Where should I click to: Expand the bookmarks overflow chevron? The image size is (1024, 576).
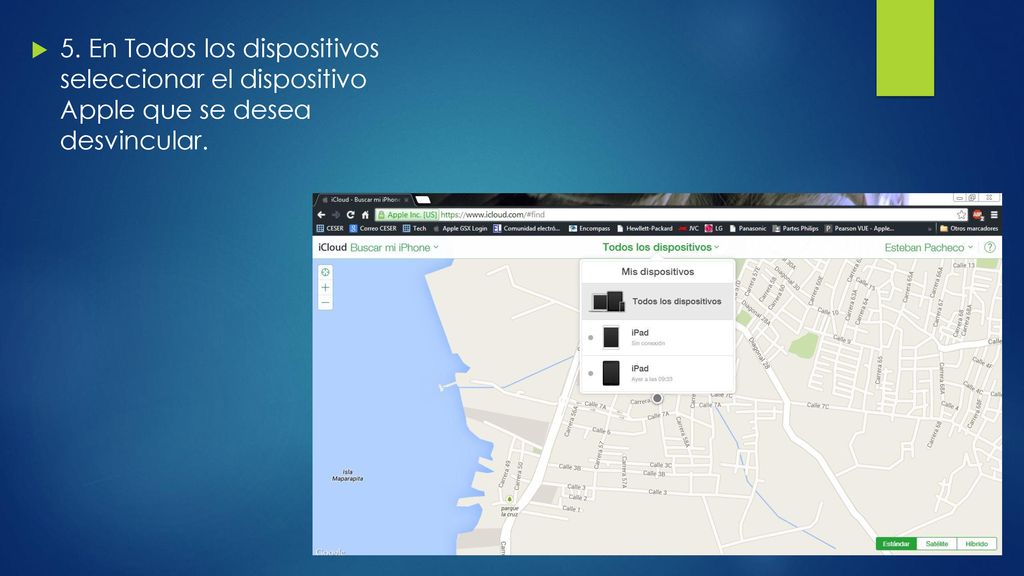tap(929, 229)
